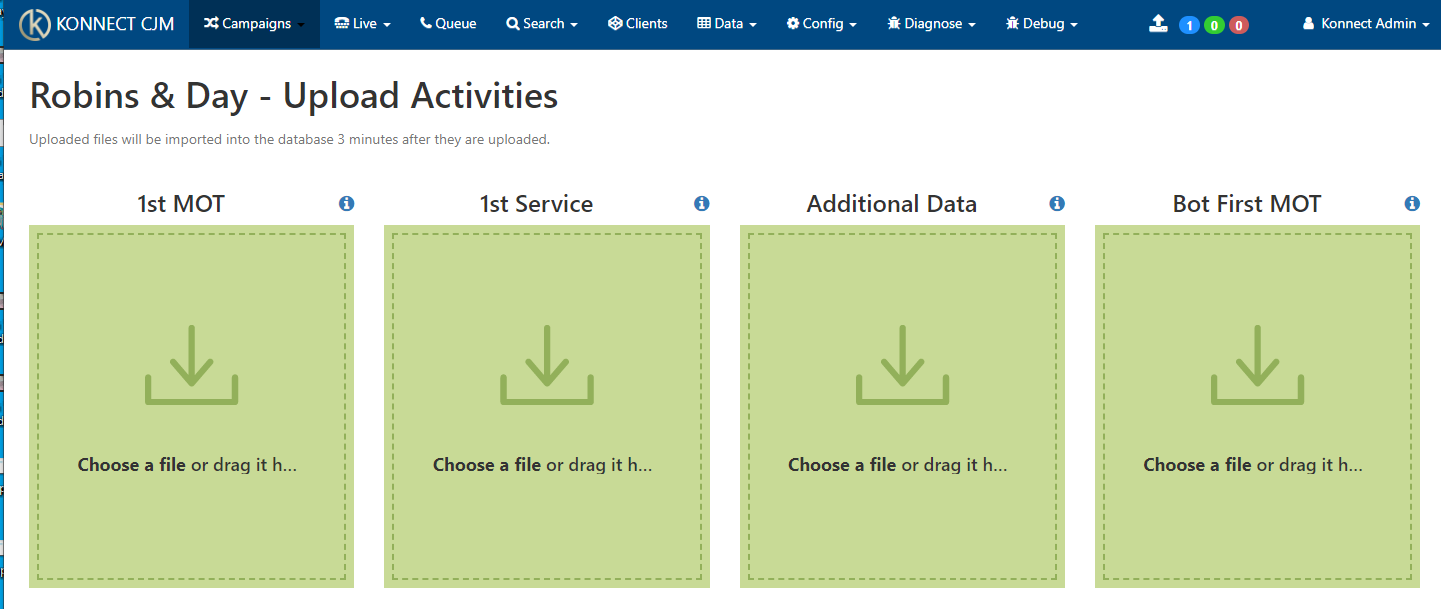This screenshot has height=609, width=1441.
Task: Open the Diagnose dropdown
Action: point(932,23)
